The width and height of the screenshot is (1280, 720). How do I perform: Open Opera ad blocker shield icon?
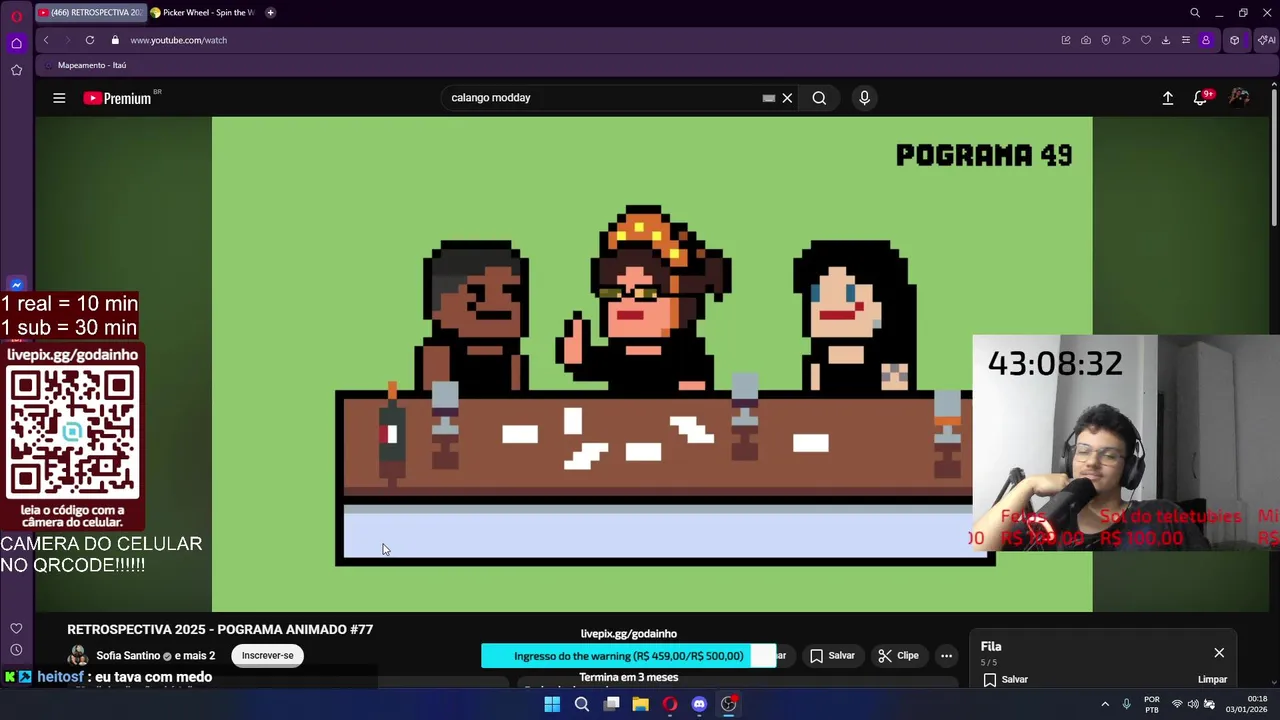[x=1106, y=40]
